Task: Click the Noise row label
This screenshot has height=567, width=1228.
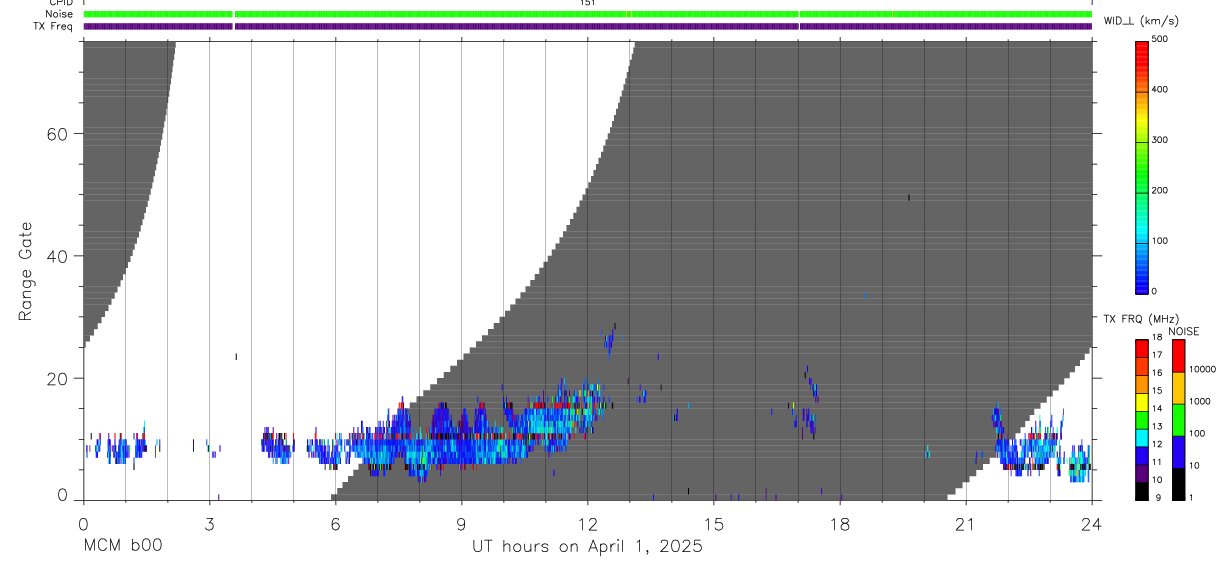Action: tap(59, 14)
